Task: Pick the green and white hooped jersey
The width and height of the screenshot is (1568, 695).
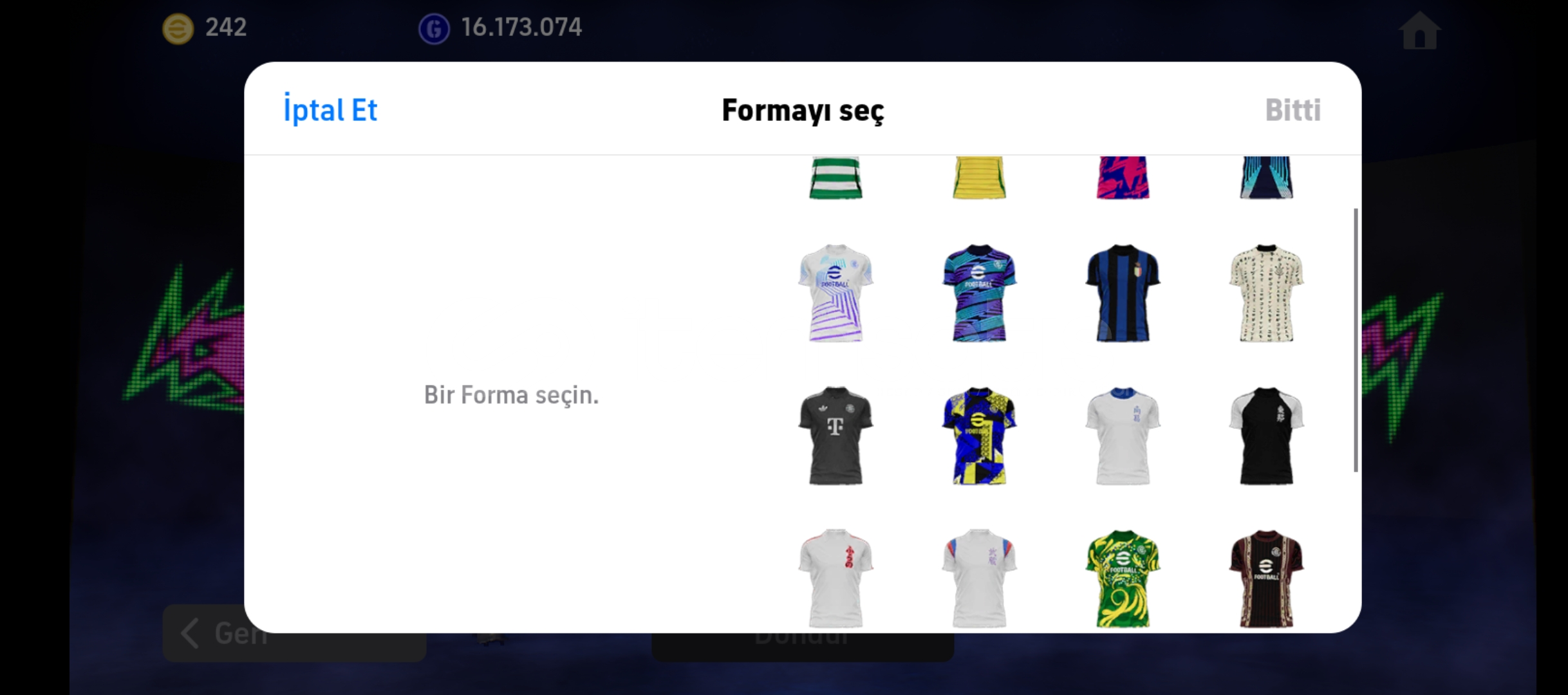Action: [x=835, y=178]
